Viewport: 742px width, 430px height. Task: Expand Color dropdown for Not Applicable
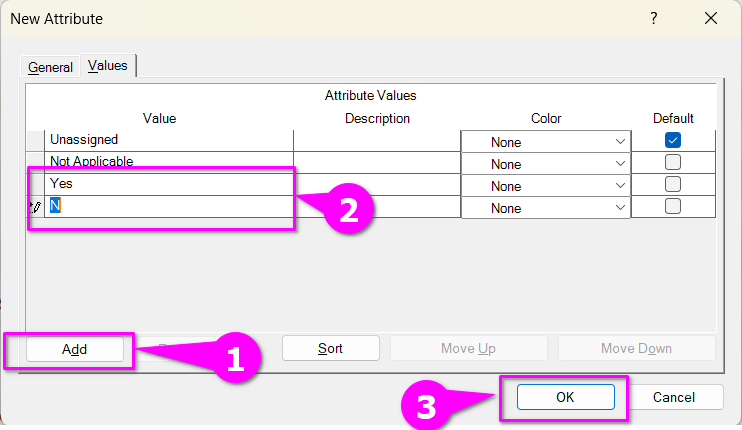(x=620, y=164)
